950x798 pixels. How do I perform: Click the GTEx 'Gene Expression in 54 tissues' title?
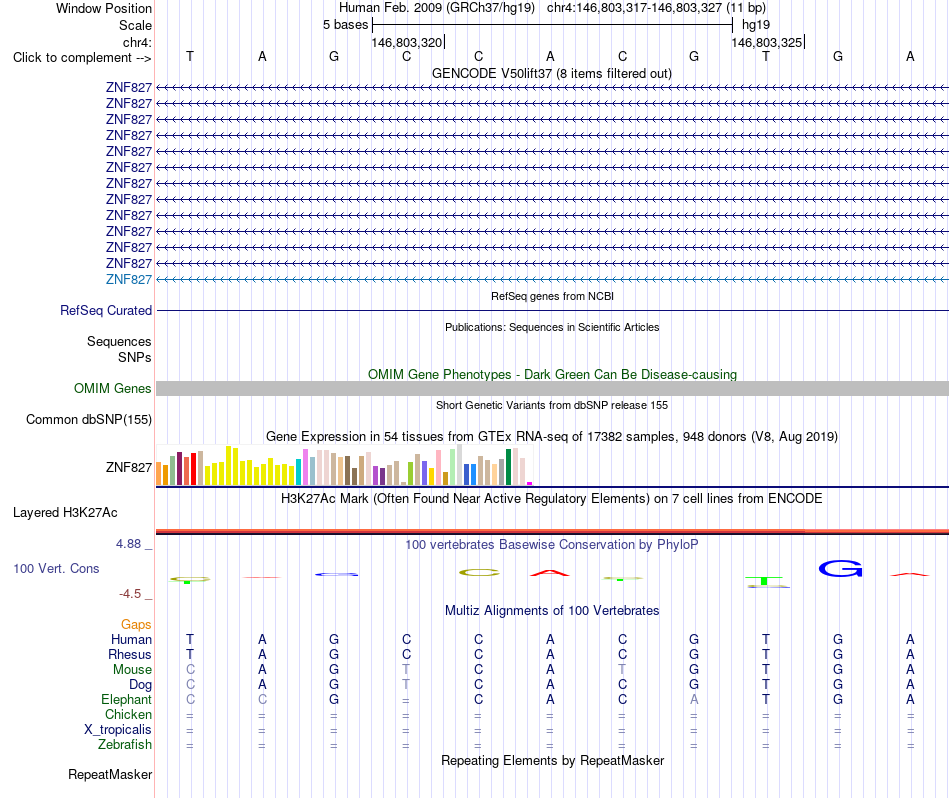[x=551, y=436]
